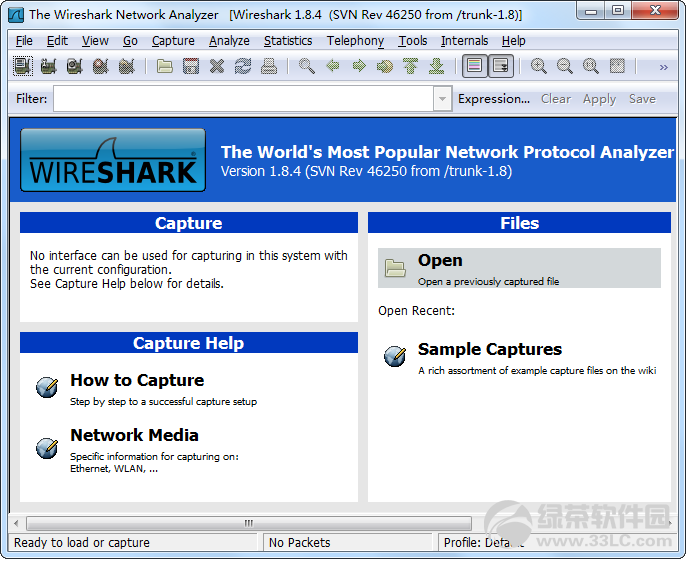Open the Internals menu

pos(464,41)
